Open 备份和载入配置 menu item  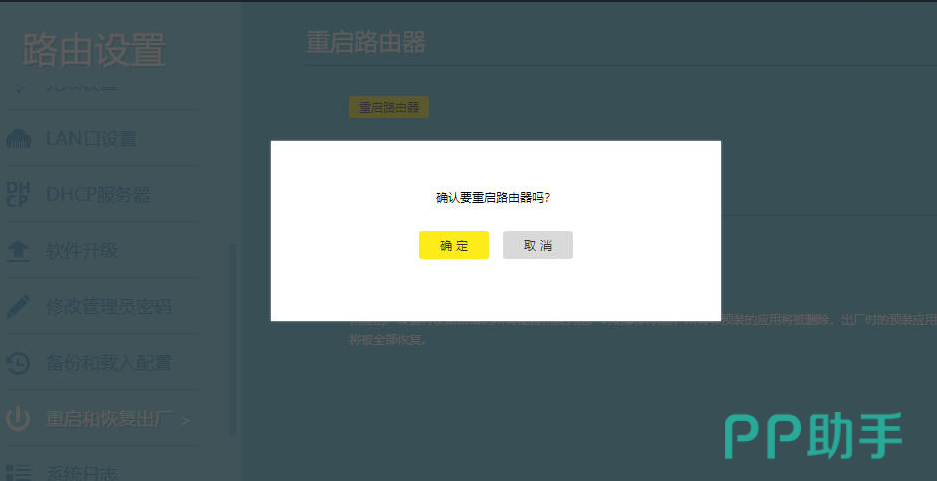[x=109, y=363]
